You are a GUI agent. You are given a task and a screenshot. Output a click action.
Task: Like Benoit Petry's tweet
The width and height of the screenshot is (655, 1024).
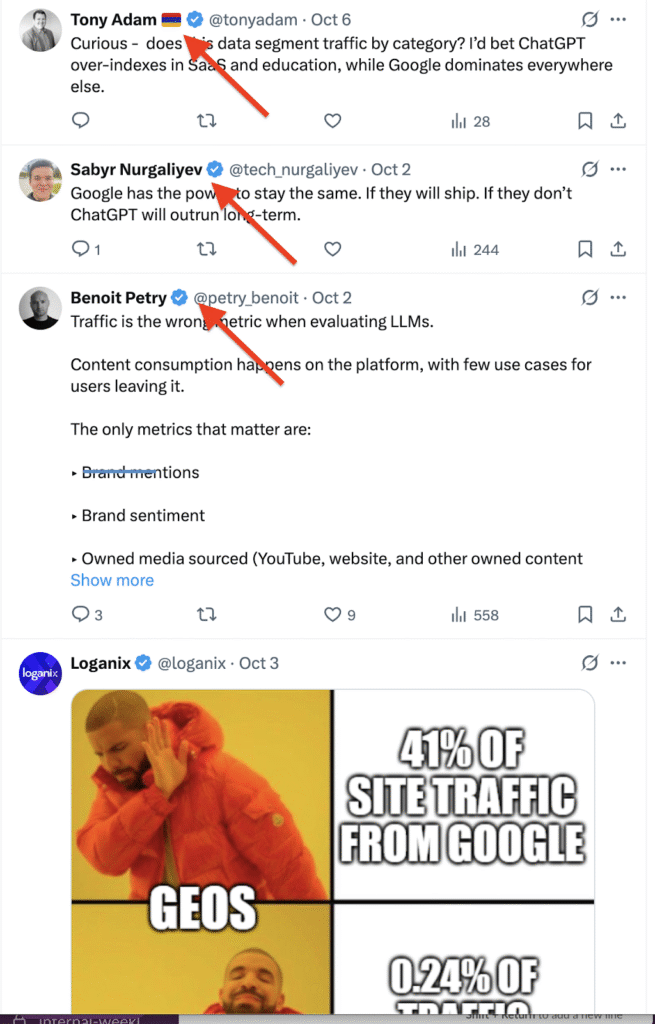[333, 614]
